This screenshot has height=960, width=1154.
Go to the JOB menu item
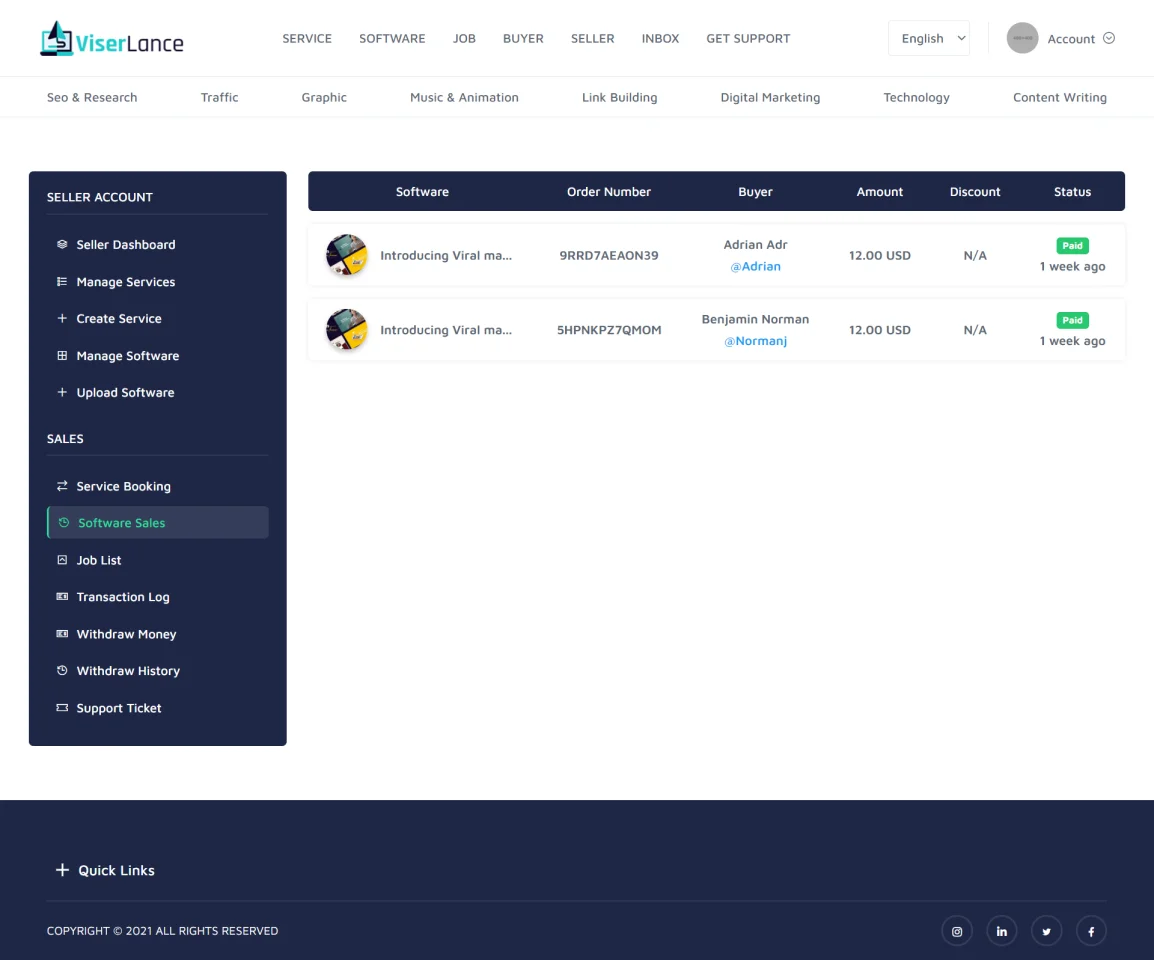point(464,38)
